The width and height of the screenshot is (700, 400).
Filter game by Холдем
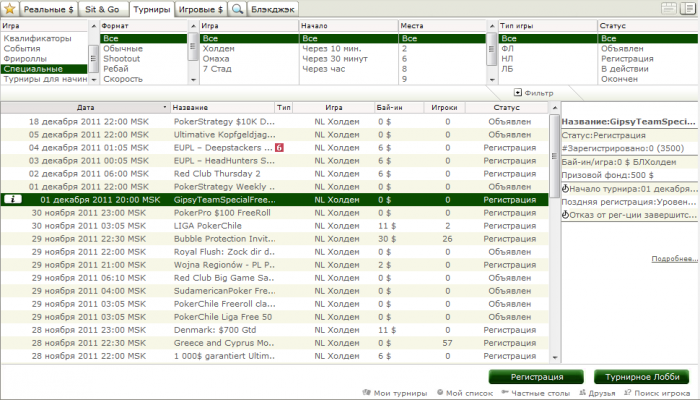pyautogui.click(x=218, y=49)
